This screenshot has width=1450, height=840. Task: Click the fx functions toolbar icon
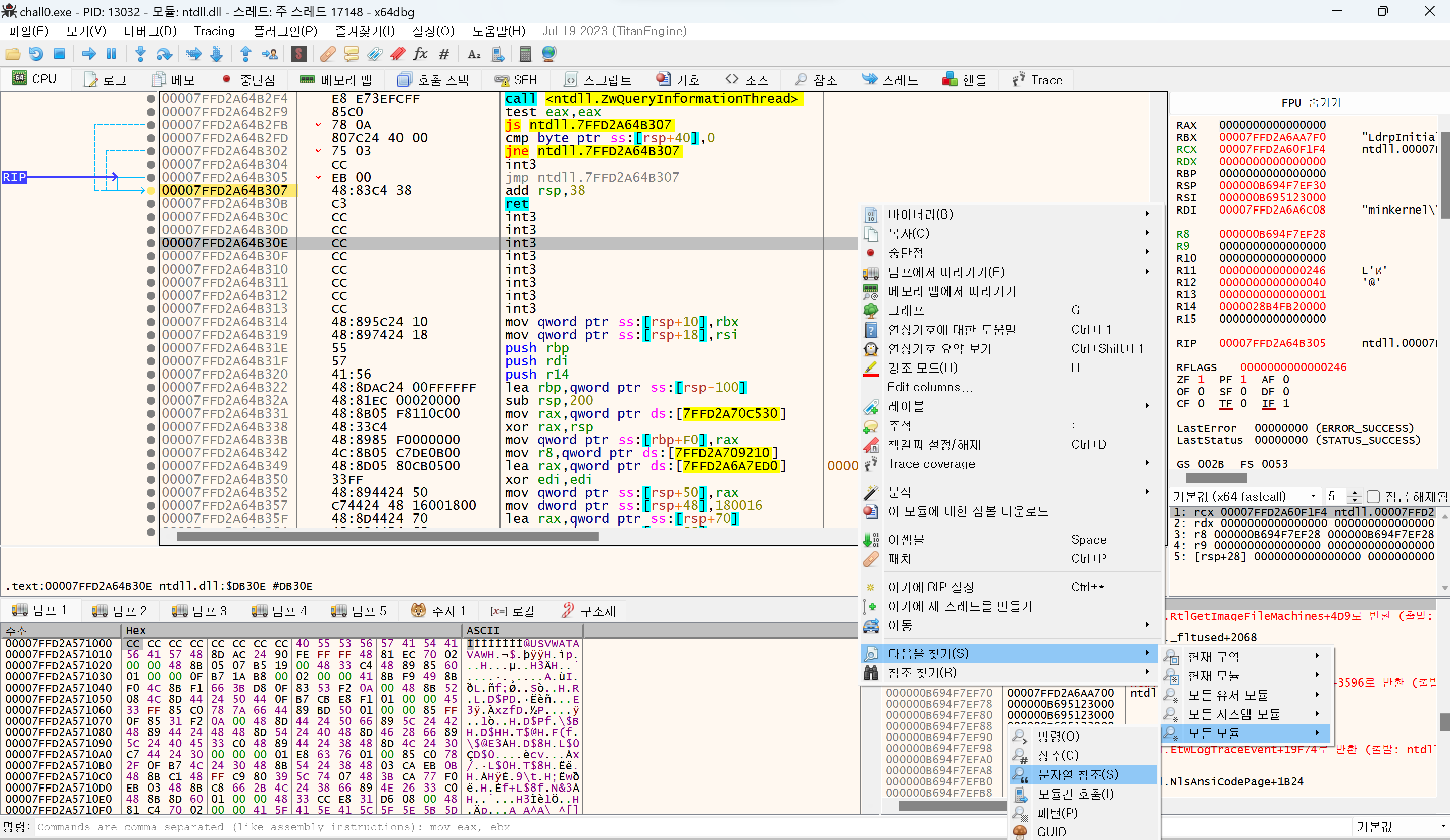click(x=420, y=54)
